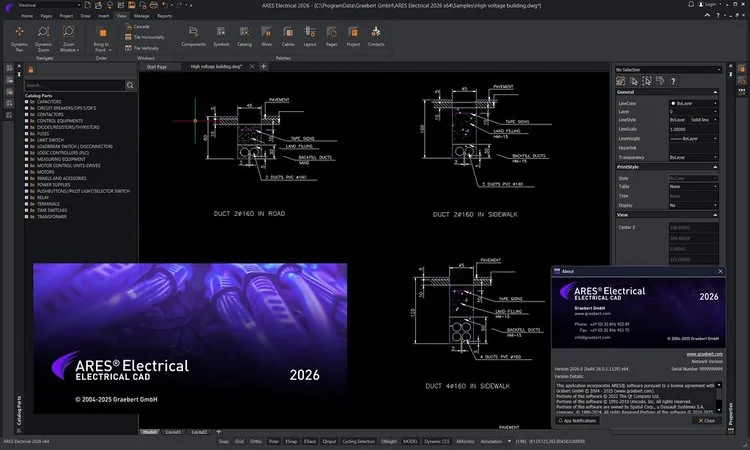Image resolution: width=750 pixels, height=450 pixels.
Task: Click the search magnifier in Catalog Parts panel
Action: tap(130, 85)
